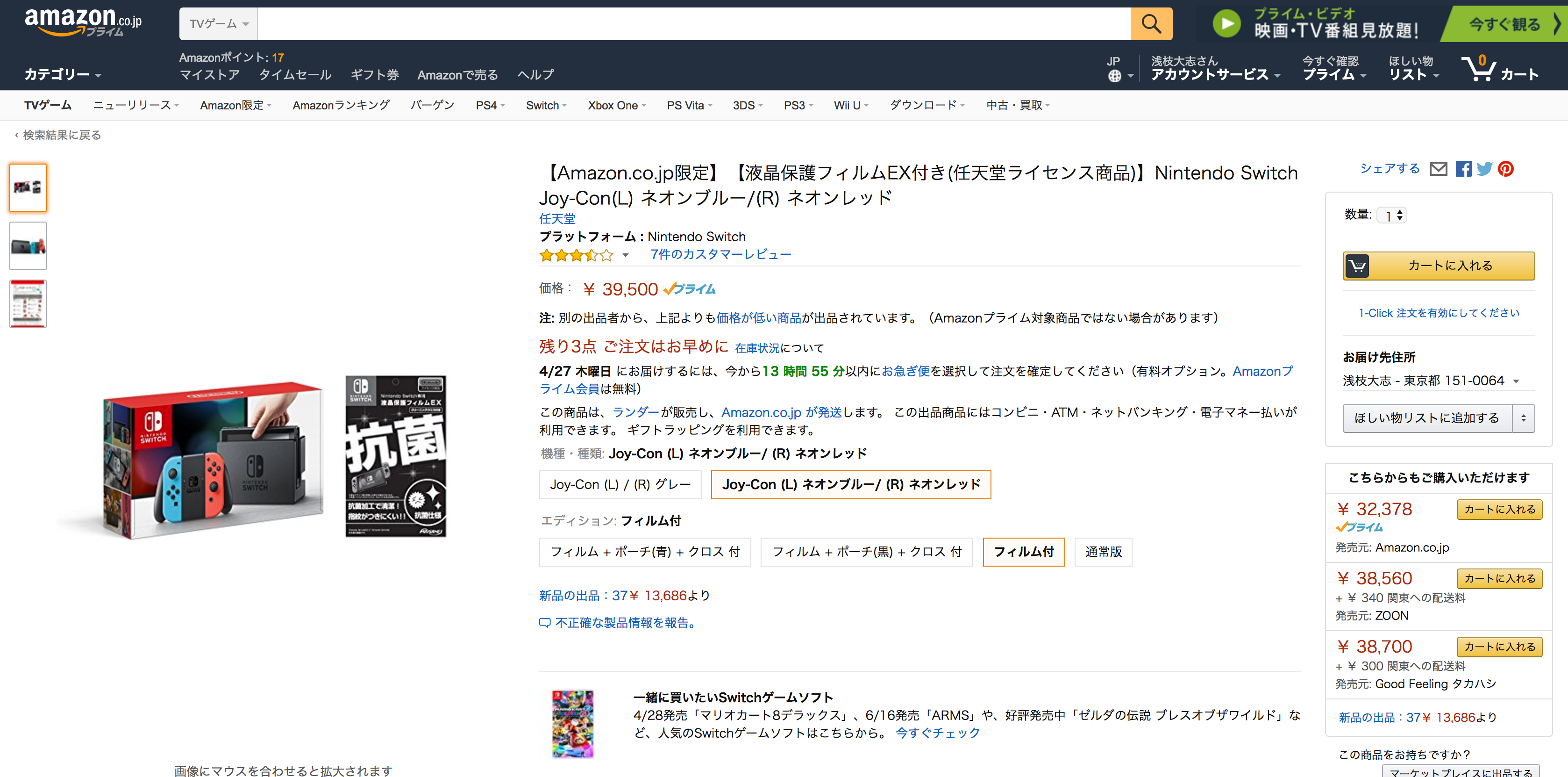Share on Facebook icon

[x=1463, y=169]
